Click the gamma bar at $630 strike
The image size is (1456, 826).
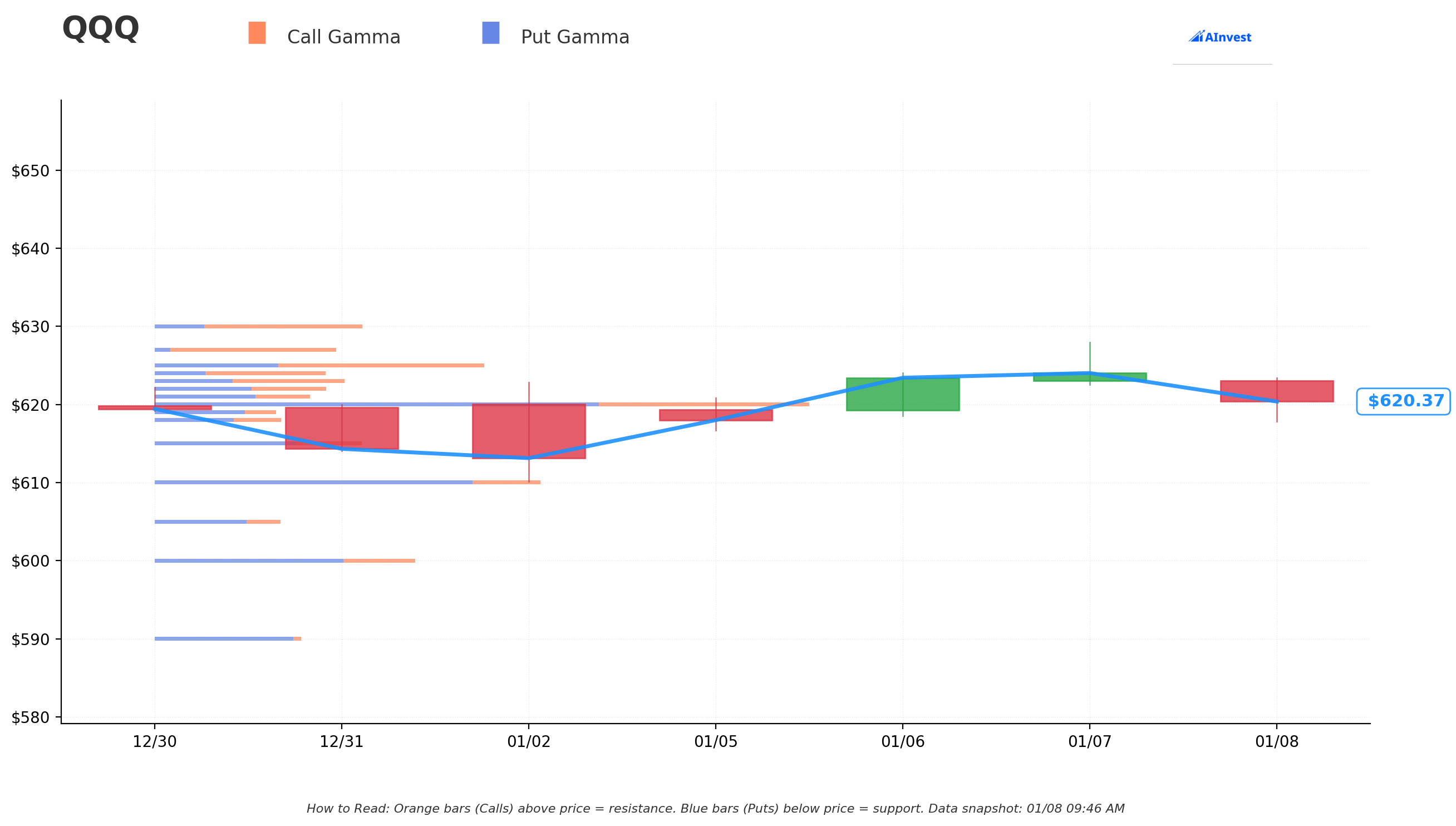click(258, 327)
